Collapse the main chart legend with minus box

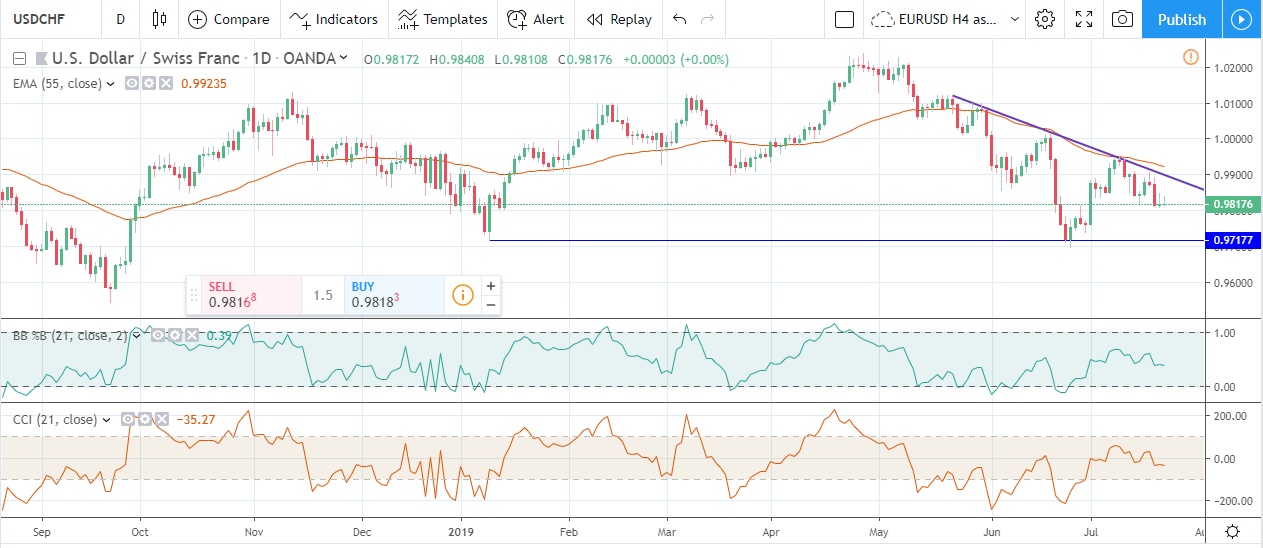[x=19, y=58]
